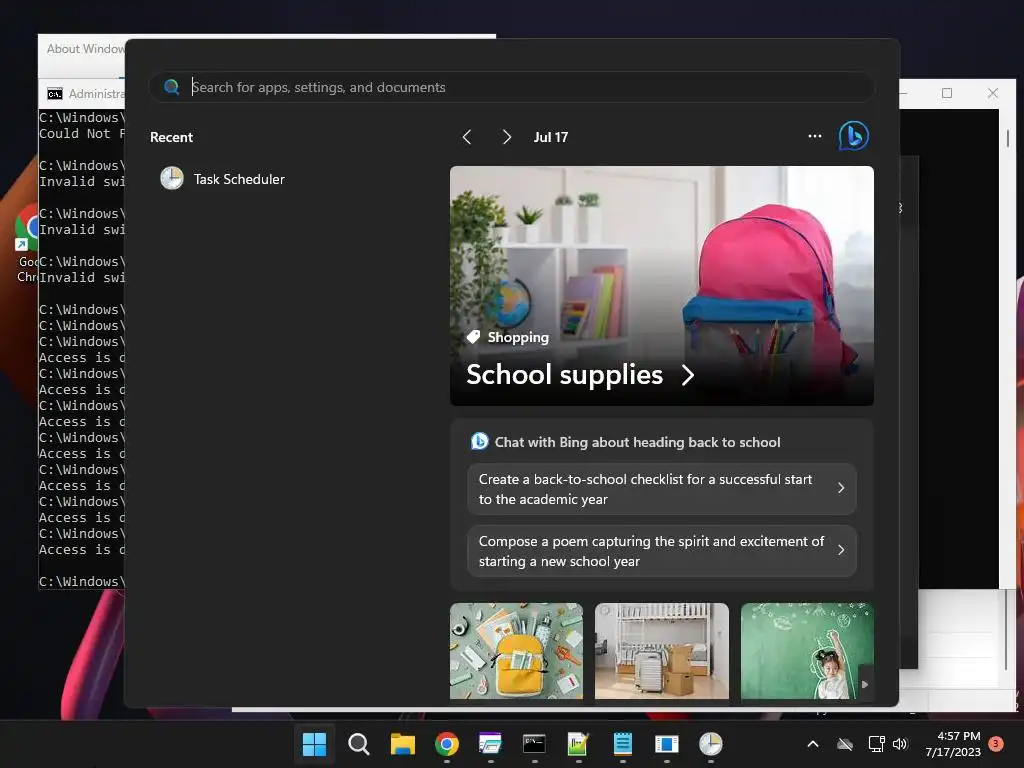Show hidden icons in the system tray

coord(813,744)
